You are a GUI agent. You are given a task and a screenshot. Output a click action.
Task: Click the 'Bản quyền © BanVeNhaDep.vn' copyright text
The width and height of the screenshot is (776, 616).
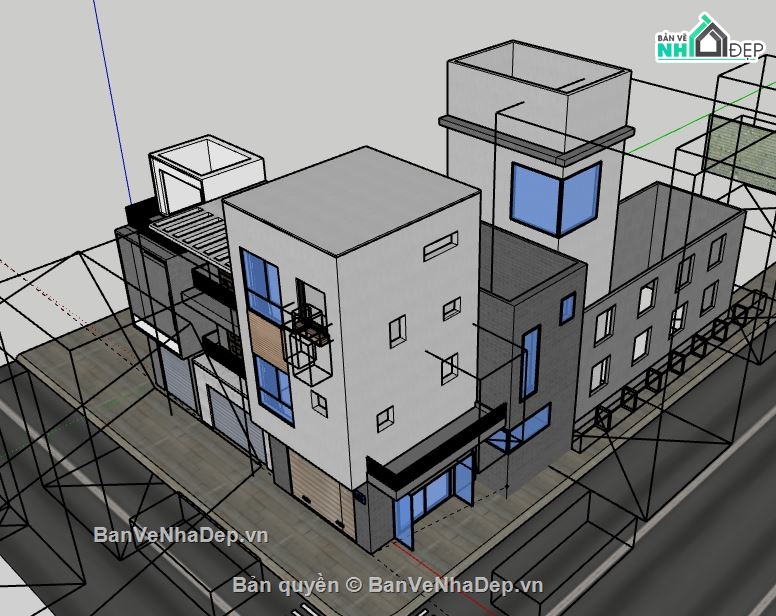(388, 585)
